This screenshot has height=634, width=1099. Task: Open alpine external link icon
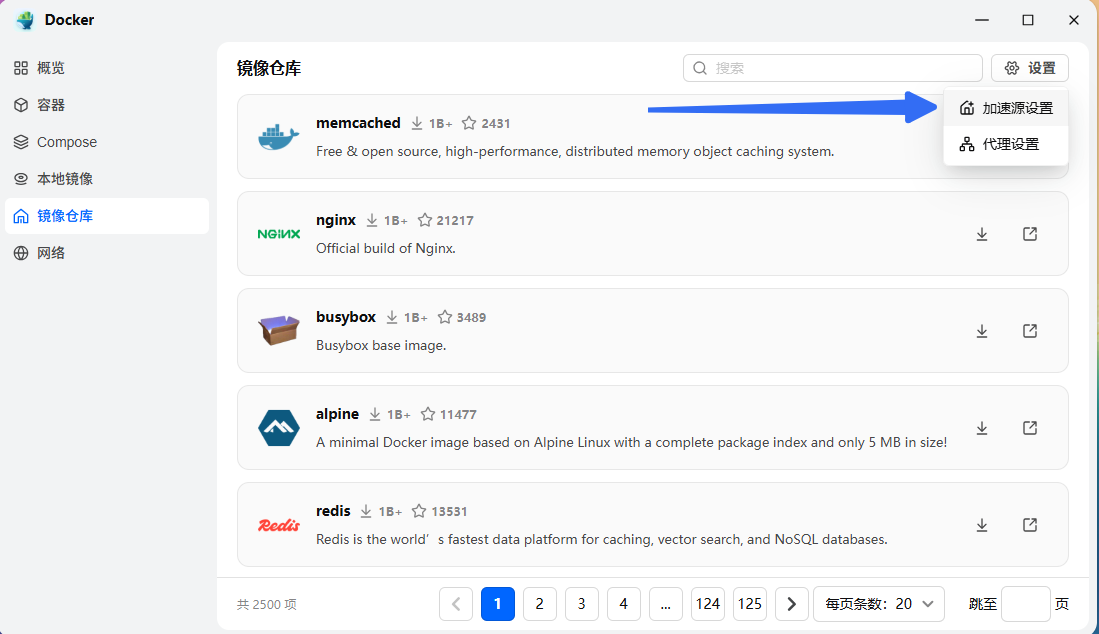(1030, 428)
